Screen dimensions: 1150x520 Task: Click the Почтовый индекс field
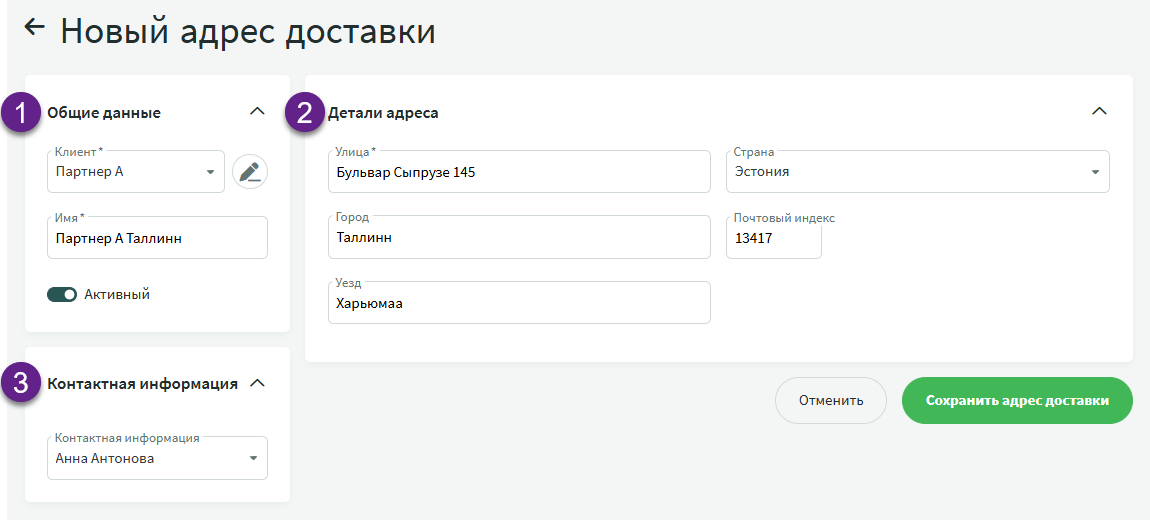pyautogui.click(x=773, y=239)
